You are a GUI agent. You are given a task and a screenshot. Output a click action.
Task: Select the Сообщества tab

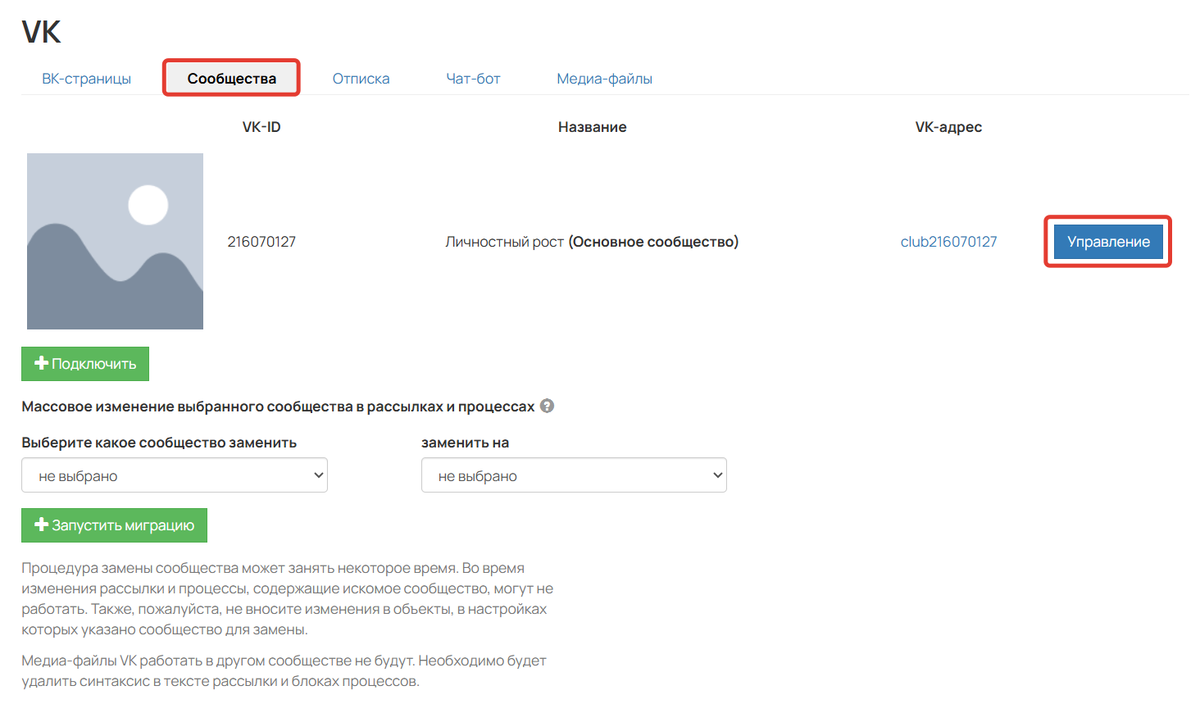click(x=231, y=78)
